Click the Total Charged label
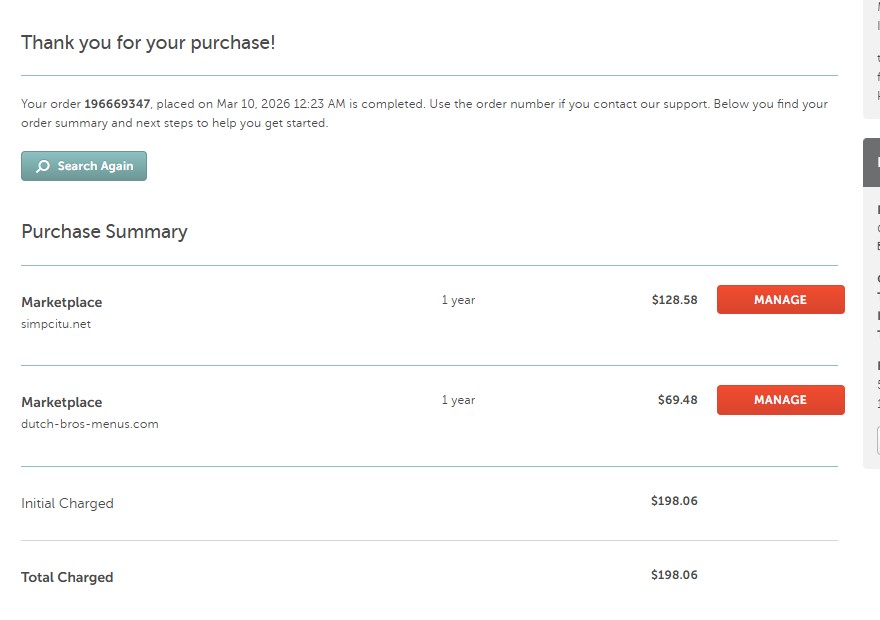Viewport: 880px width, 620px height. [67, 578]
